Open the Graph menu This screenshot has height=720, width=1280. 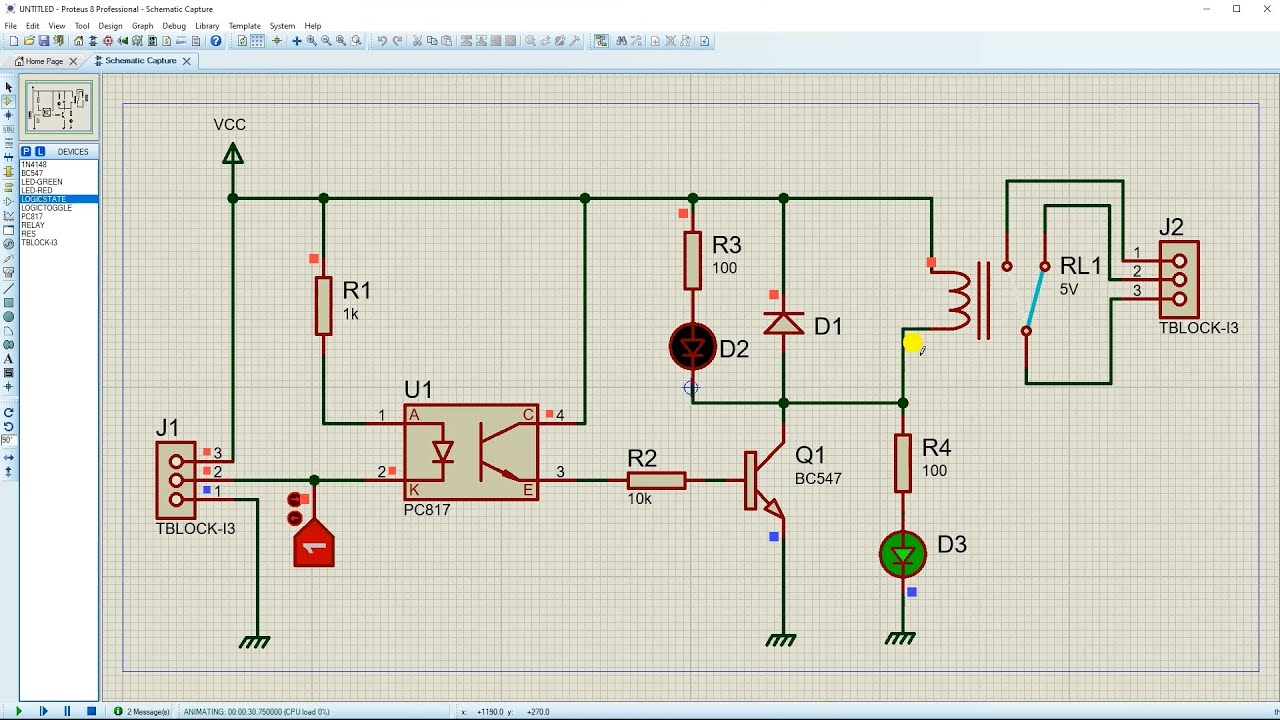click(x=142, y=26)
